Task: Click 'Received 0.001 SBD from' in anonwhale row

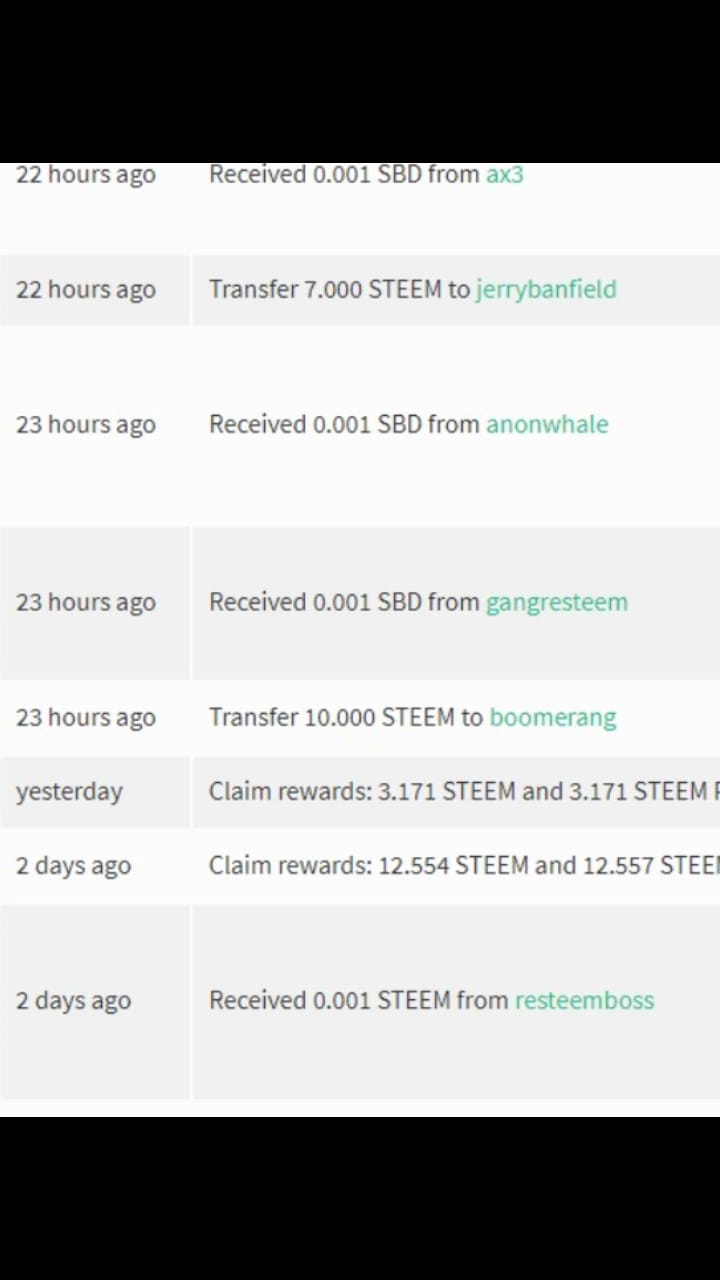Action: pyautogui.click(x=344, y=425)
